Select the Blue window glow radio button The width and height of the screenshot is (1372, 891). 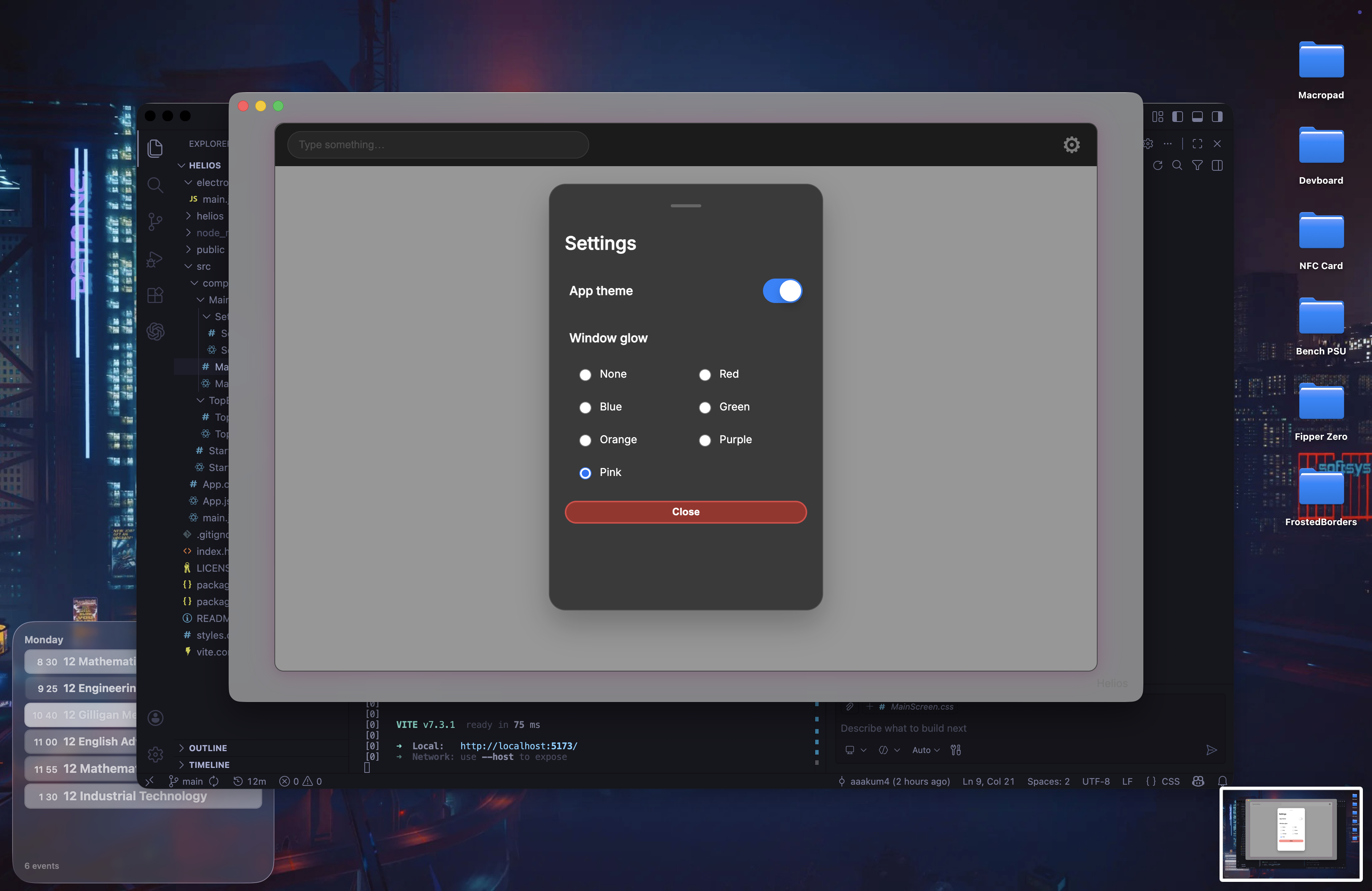[585, 407]
